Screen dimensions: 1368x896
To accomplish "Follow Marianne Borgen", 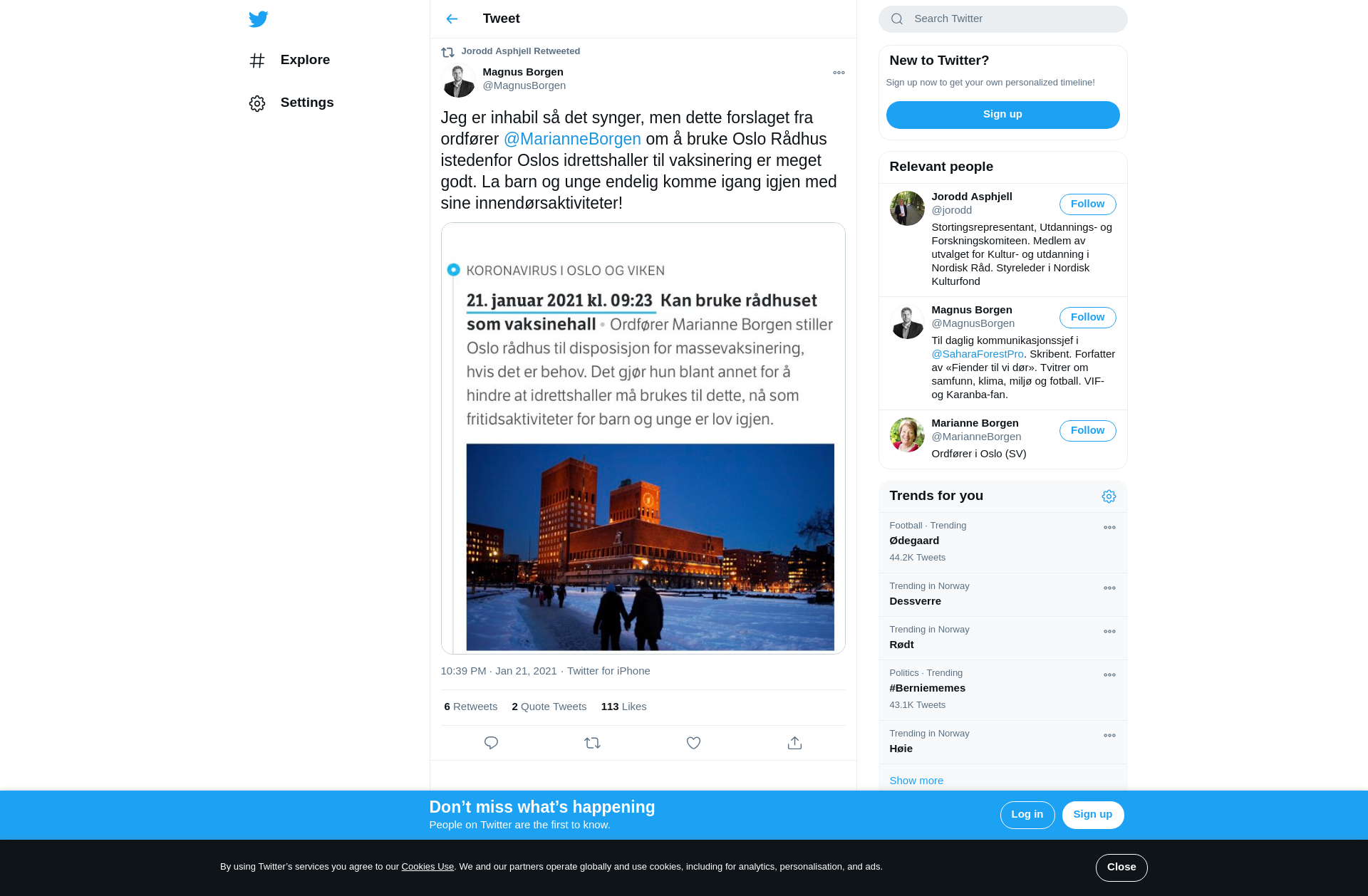I will tap(1087, 431).
